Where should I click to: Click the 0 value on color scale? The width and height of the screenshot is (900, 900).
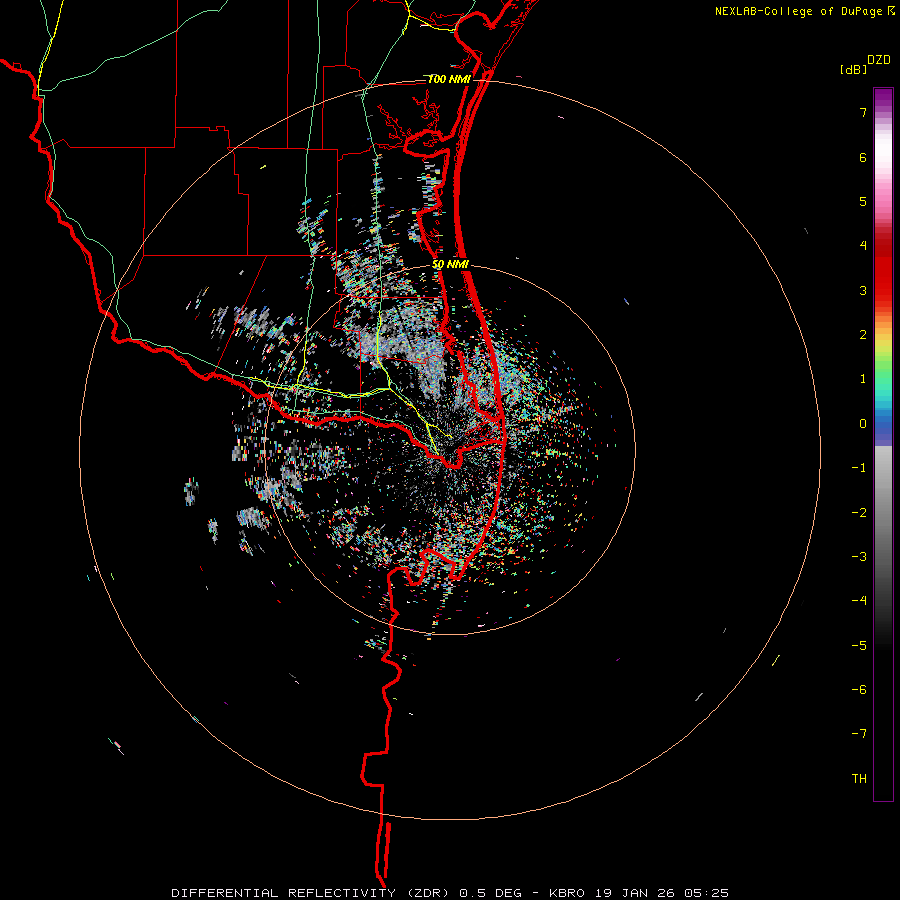click(x=863, y=424)
